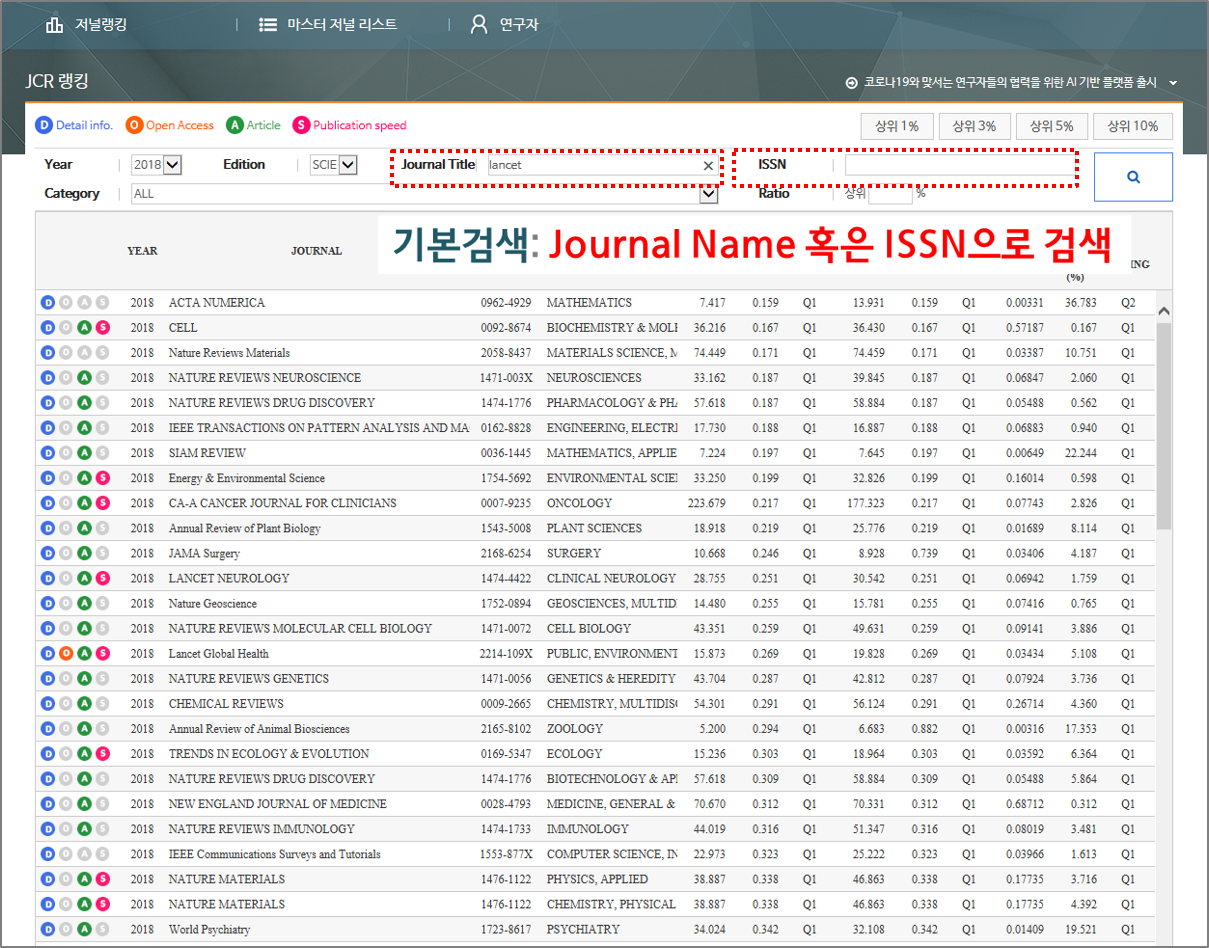
Task: Click Detail info icon for ACTA NUMERICA
Action: point(46,303)
